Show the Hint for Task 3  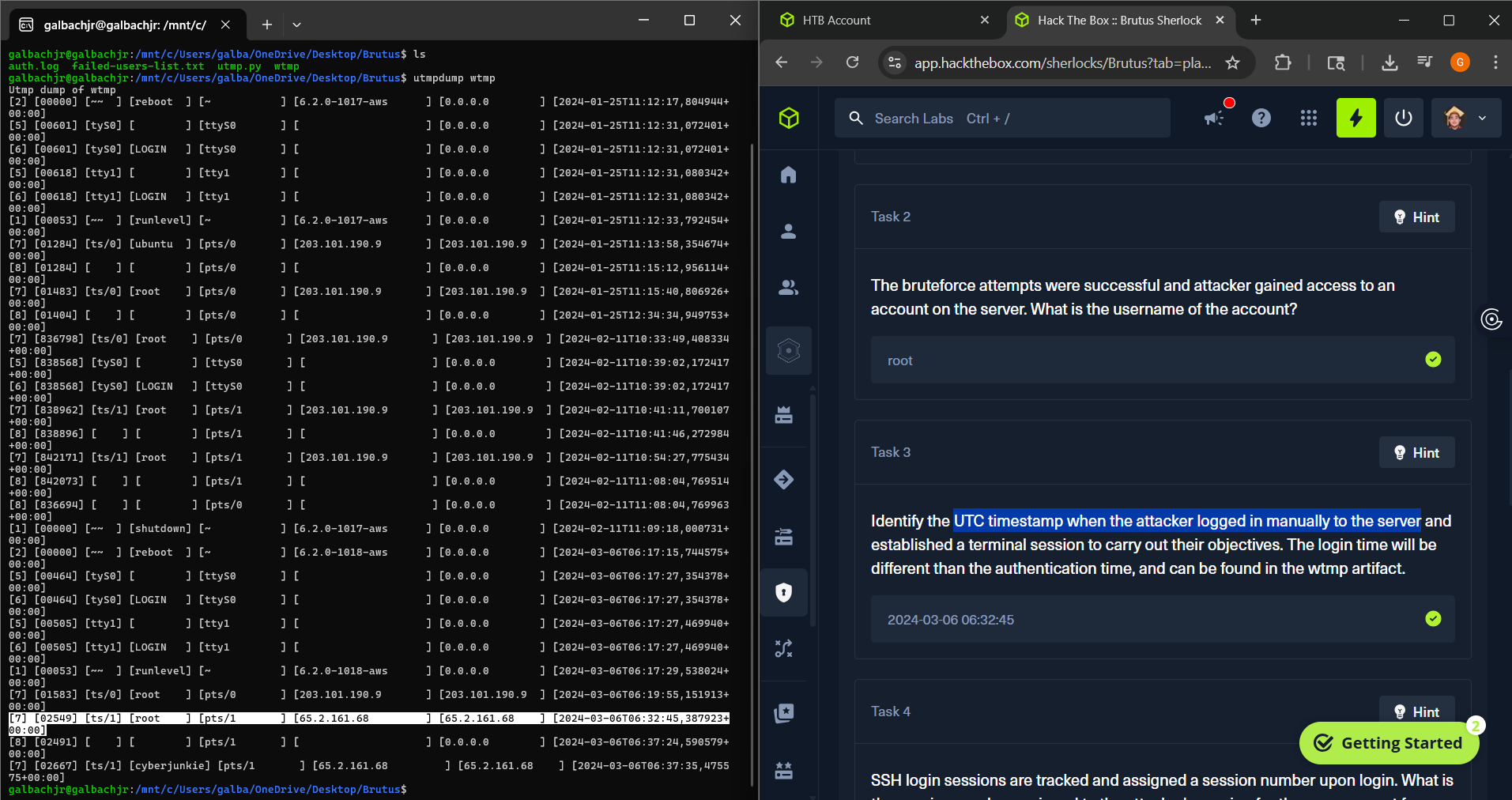tap(1416, 452)
